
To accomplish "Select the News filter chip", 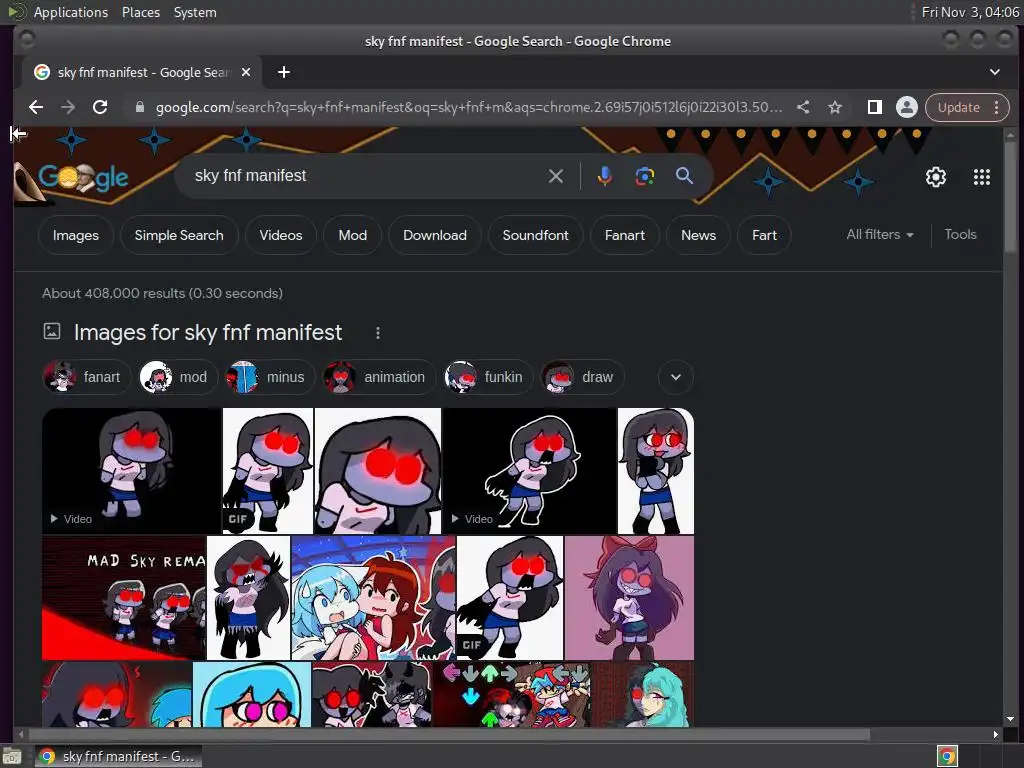I will click(698, 235).
